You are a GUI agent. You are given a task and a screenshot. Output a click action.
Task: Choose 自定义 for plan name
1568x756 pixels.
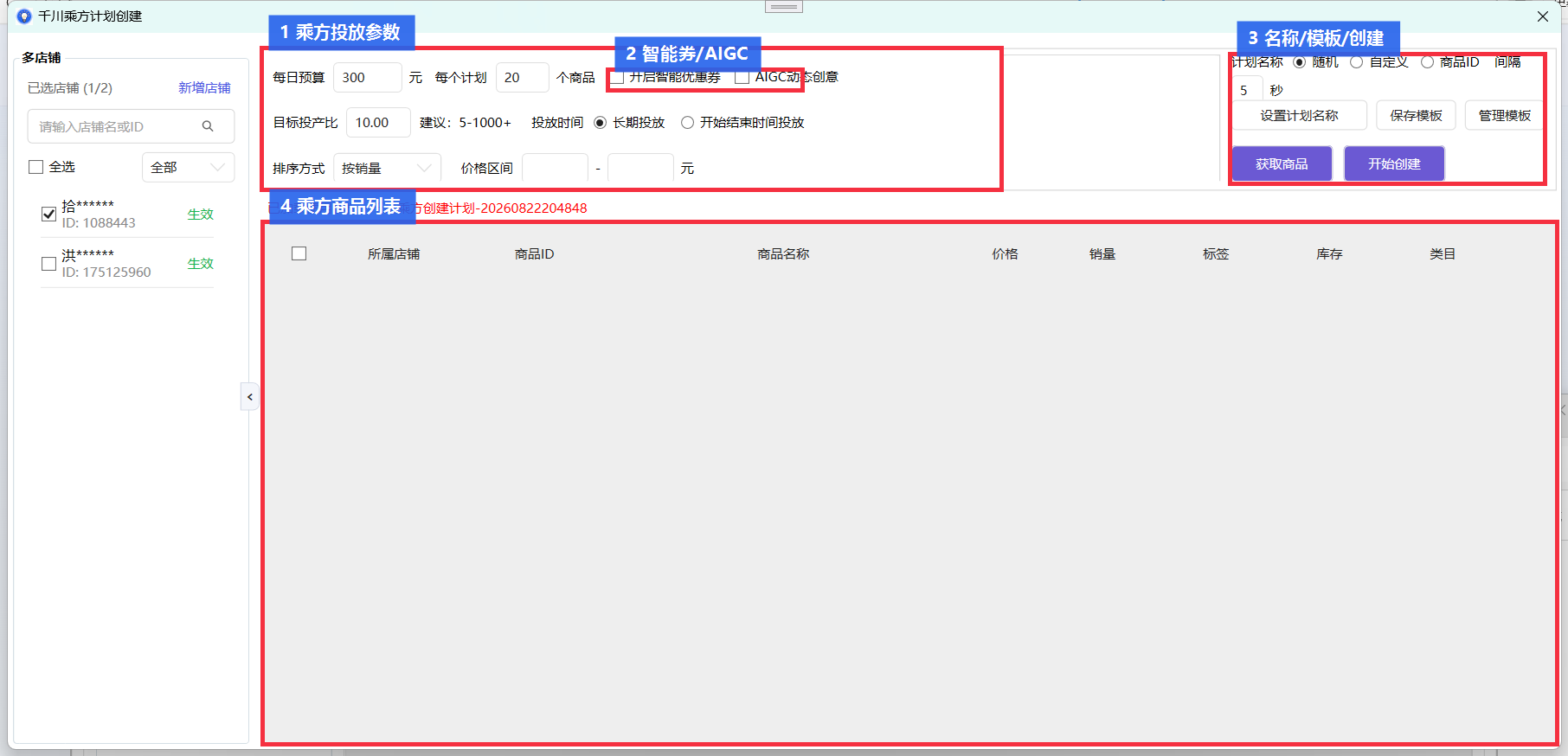click(x=1357, y=62)
